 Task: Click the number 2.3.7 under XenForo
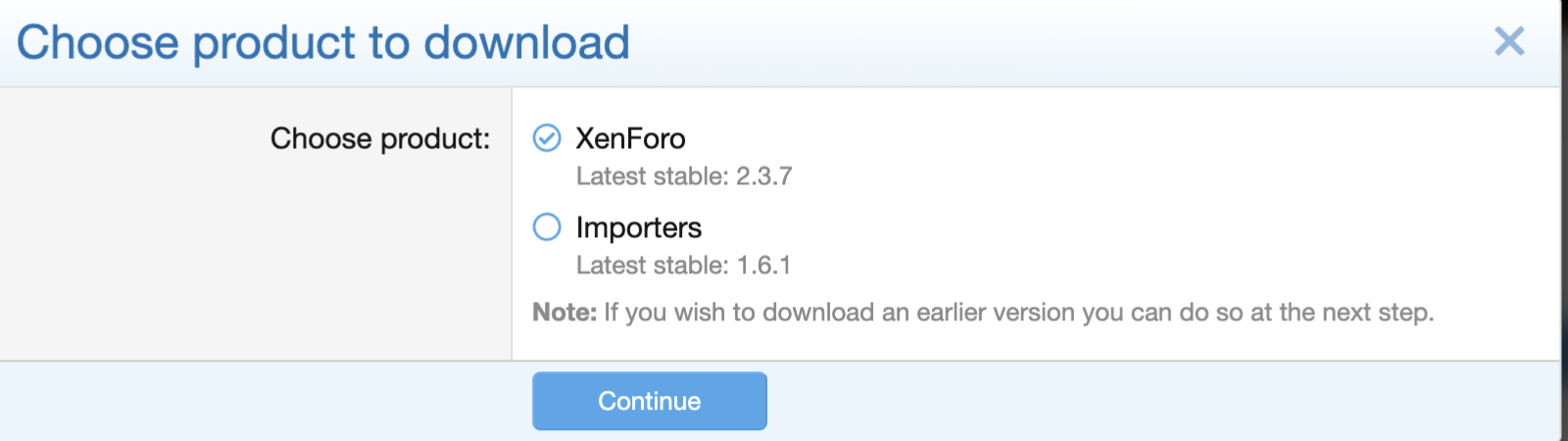[x=764, y=176]
